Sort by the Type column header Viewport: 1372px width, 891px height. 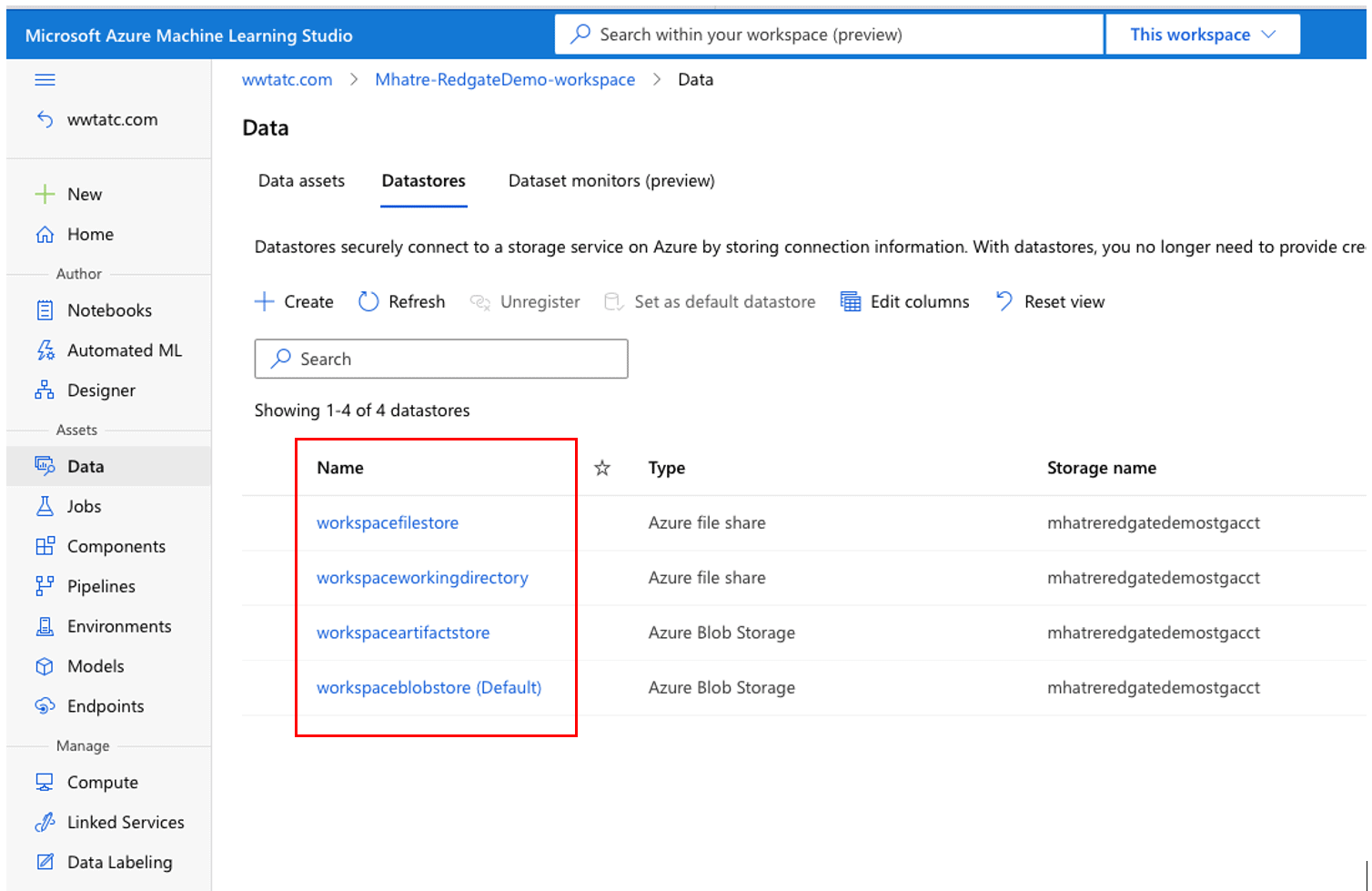tap(667, 468)
